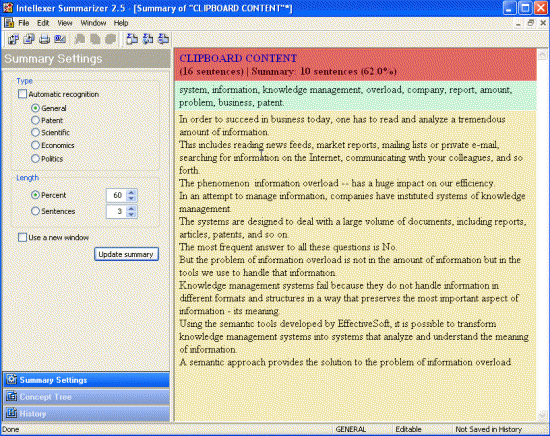Click the CLIPBOARD CONTENT heading
The width and height of the screenshot is (550, 436).
click(x=238, y=58)
